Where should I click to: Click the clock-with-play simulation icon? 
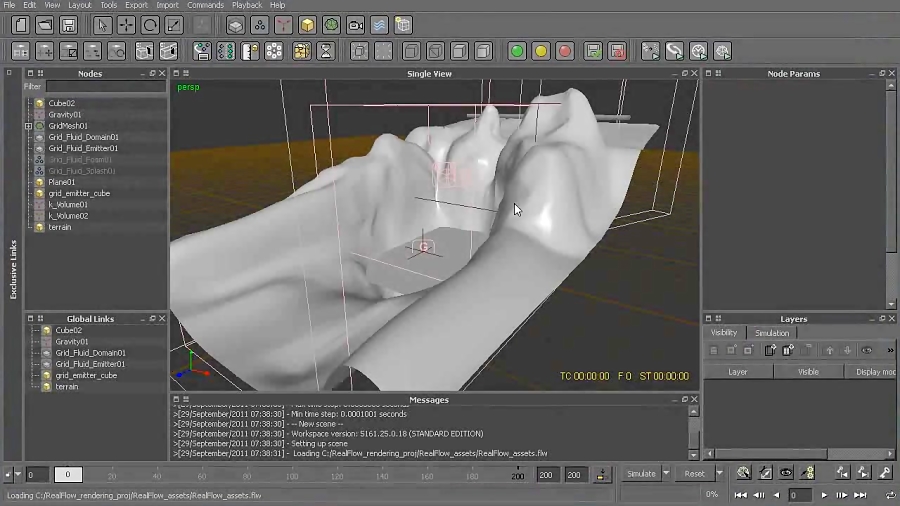point(699,52)
